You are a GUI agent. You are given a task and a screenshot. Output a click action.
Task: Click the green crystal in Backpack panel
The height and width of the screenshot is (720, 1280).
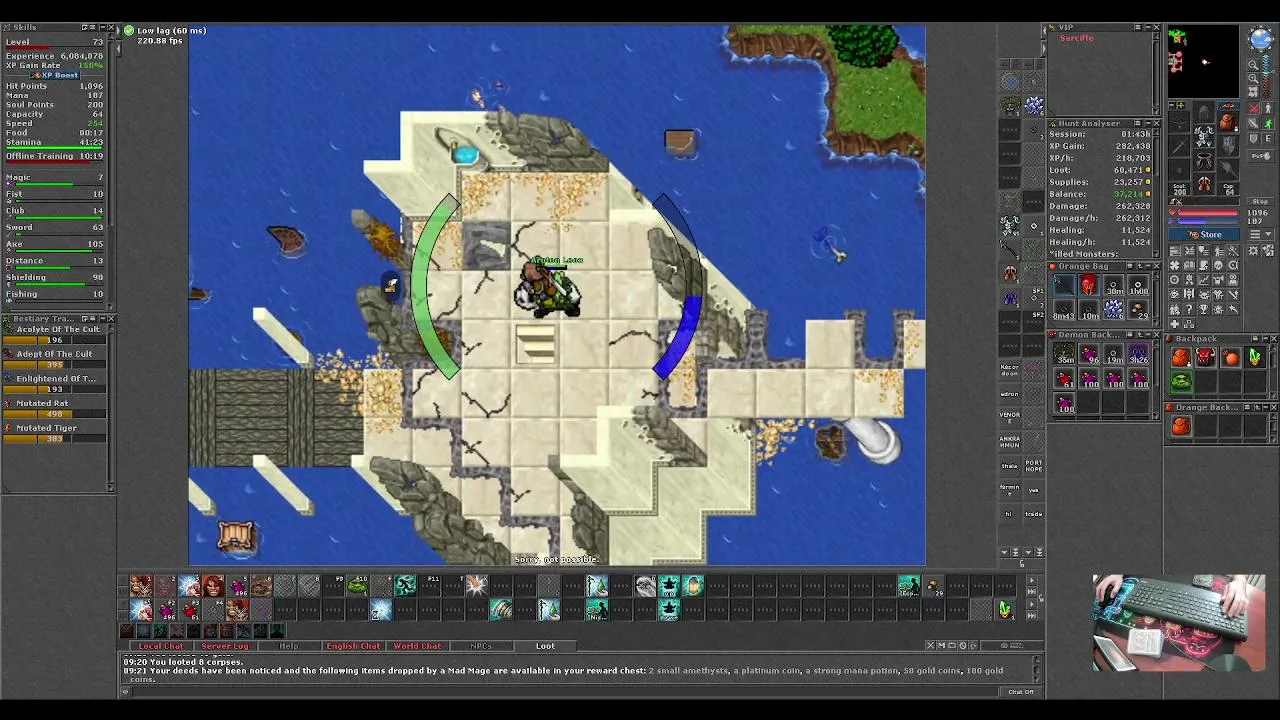[1255, 358]
